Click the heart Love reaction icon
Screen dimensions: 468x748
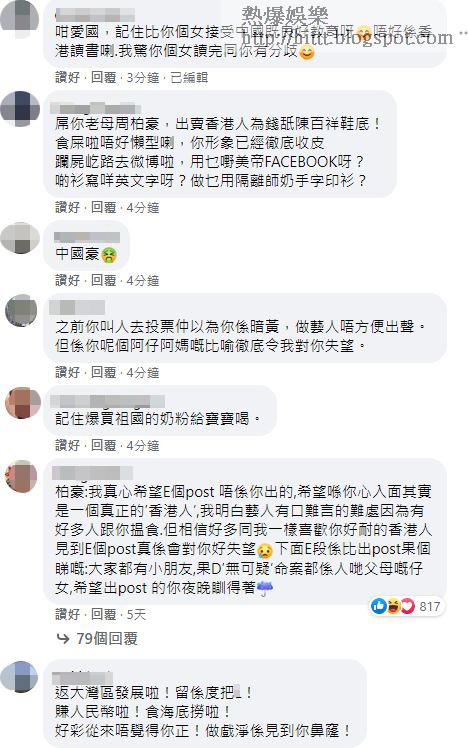coord(407,606)
